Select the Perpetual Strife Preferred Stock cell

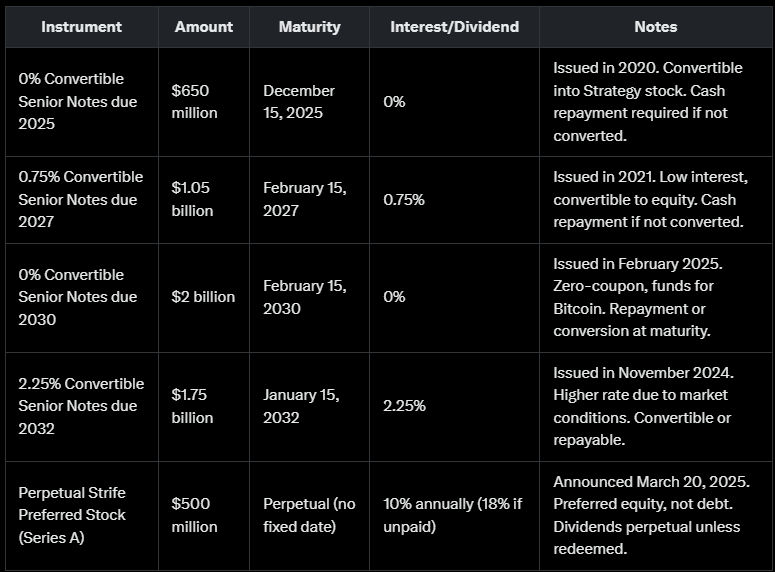click(72, 515)
